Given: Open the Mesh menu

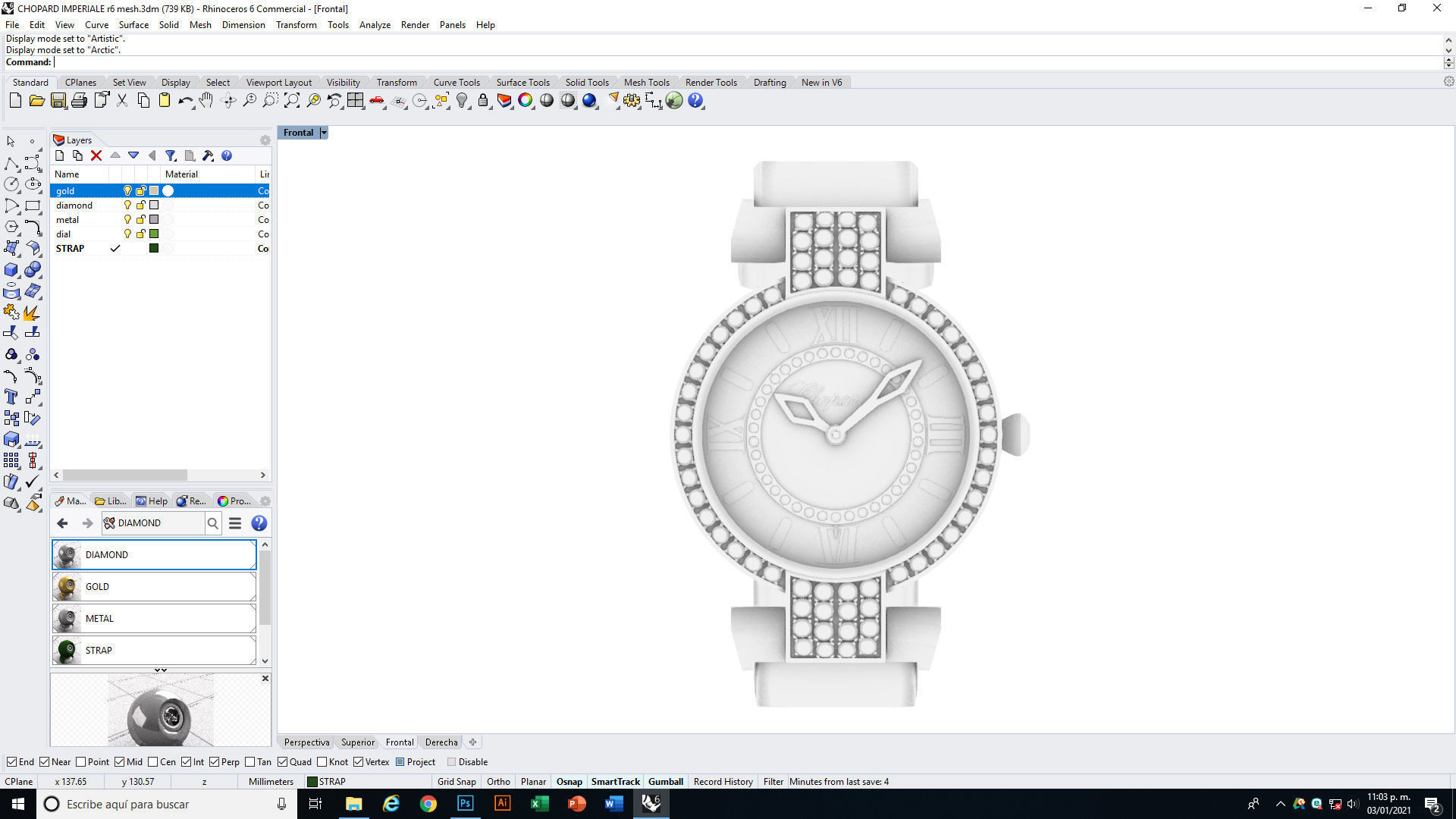Looking at the screenshot, I should (x=200, y=25).
